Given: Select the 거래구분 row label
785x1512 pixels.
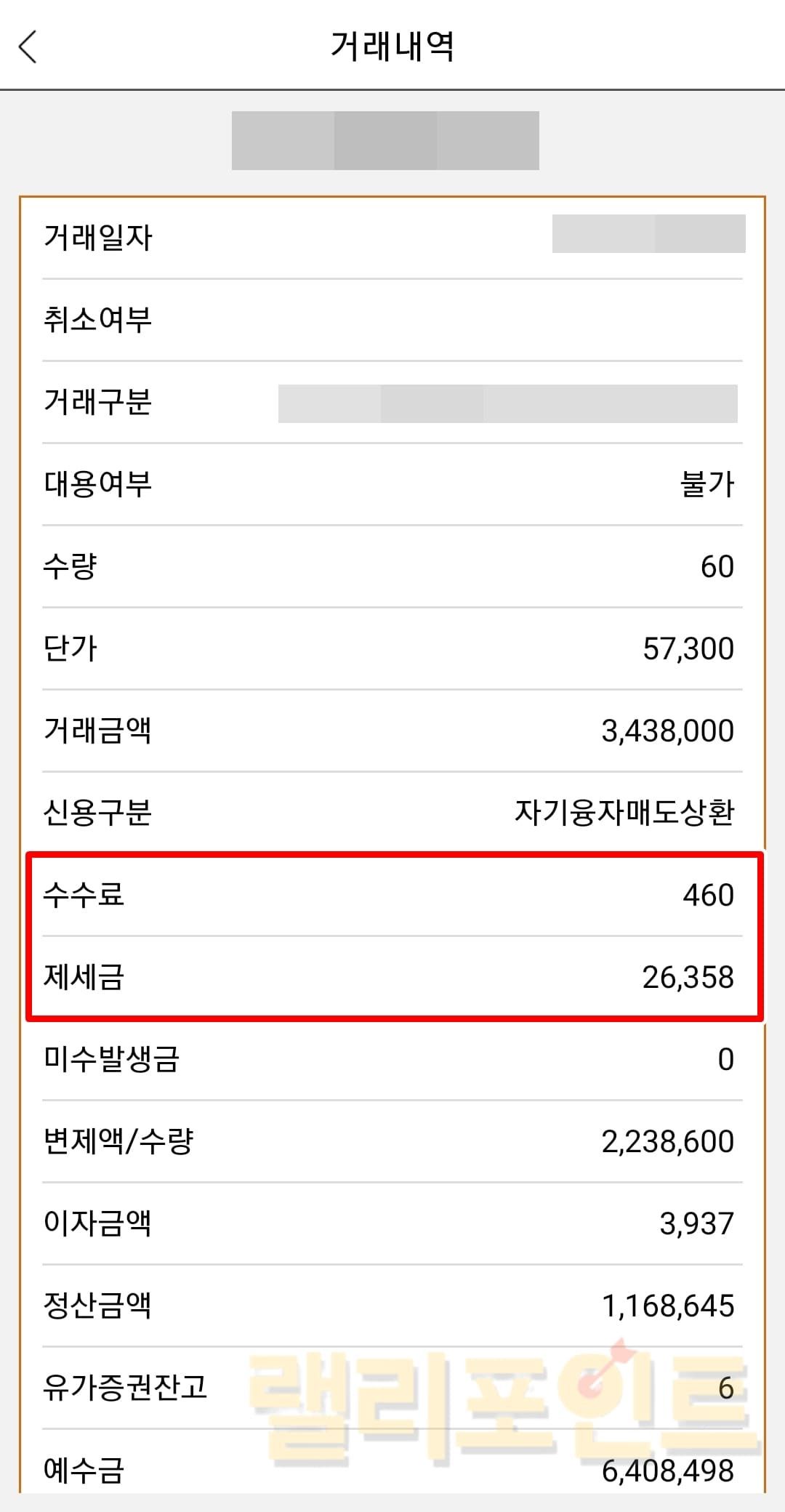Looking at the screenshot, I should tap(98, 401).
